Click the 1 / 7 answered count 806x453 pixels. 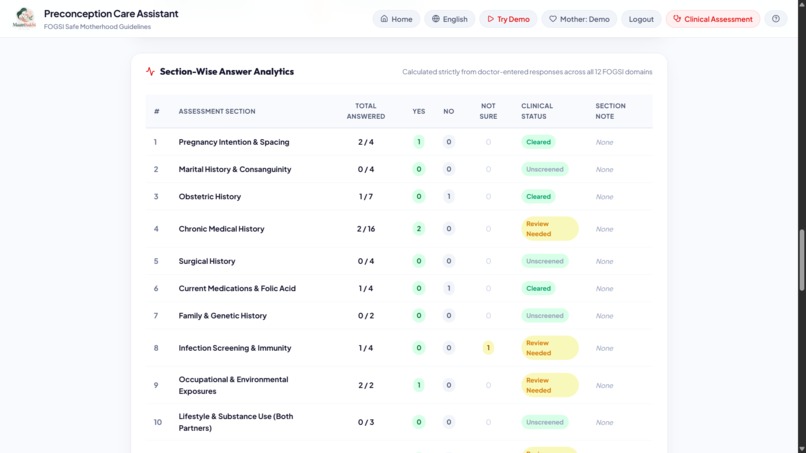(365, 196)
